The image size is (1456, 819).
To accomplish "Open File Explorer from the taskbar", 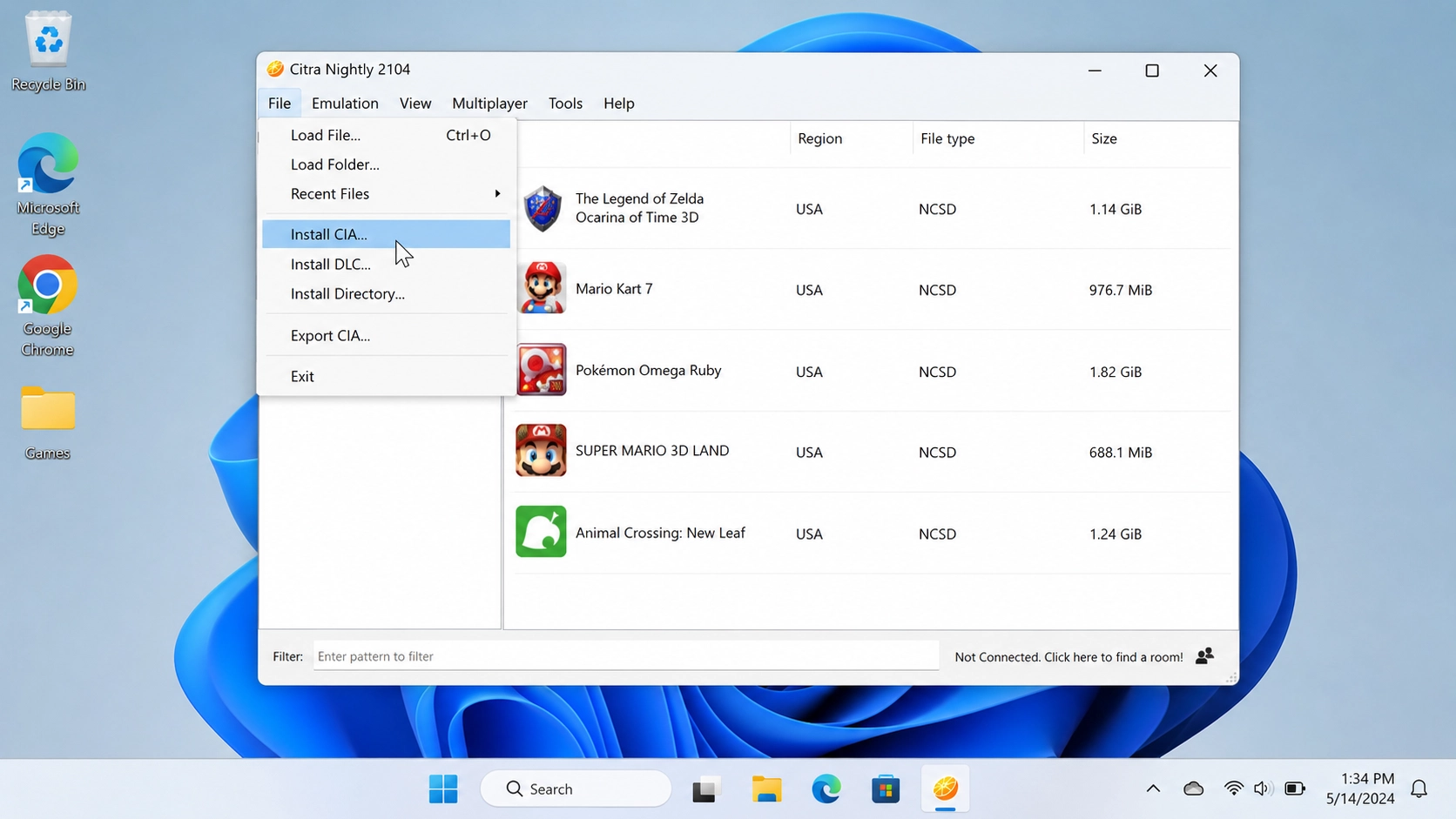I will click(766, 789).
